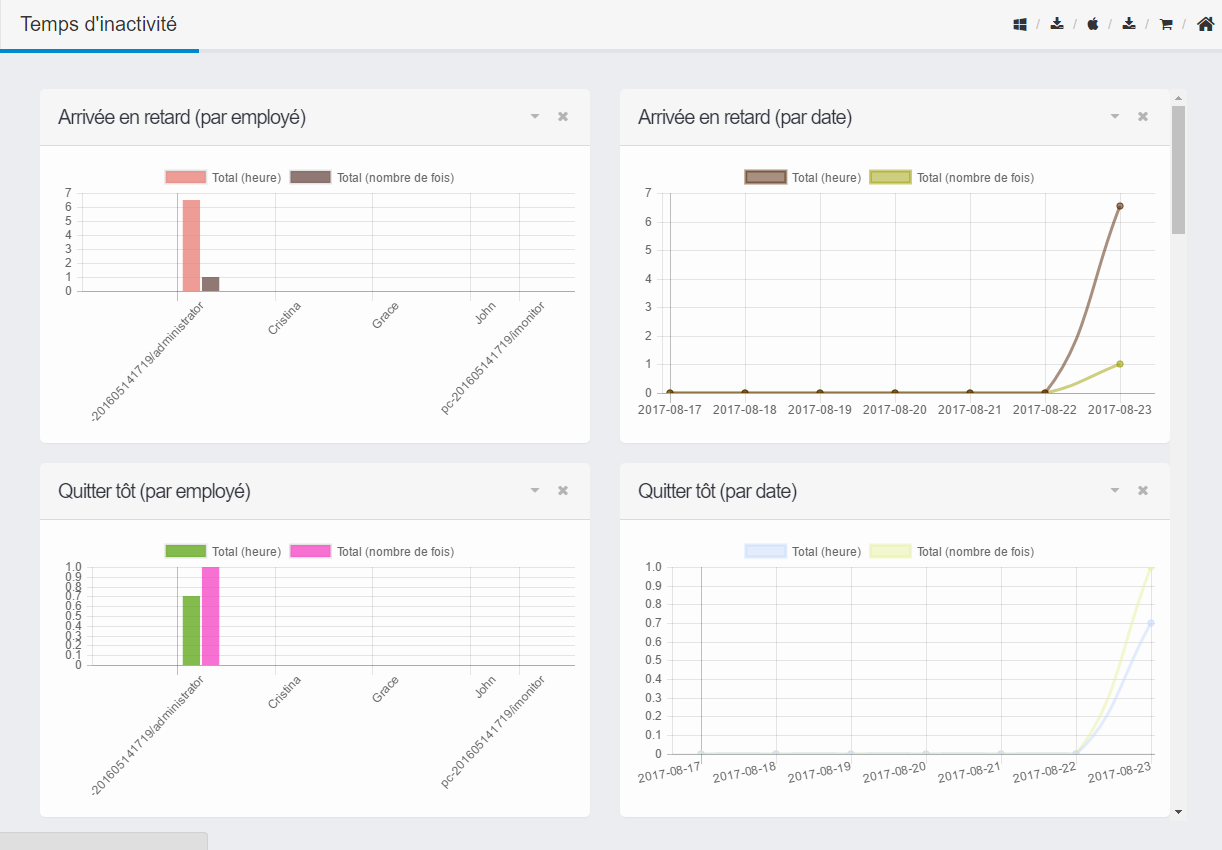
Task: Toggle magenta Total (nombre de fois) legend swatch
Action: pyautogui.click(x=310, y=551)
